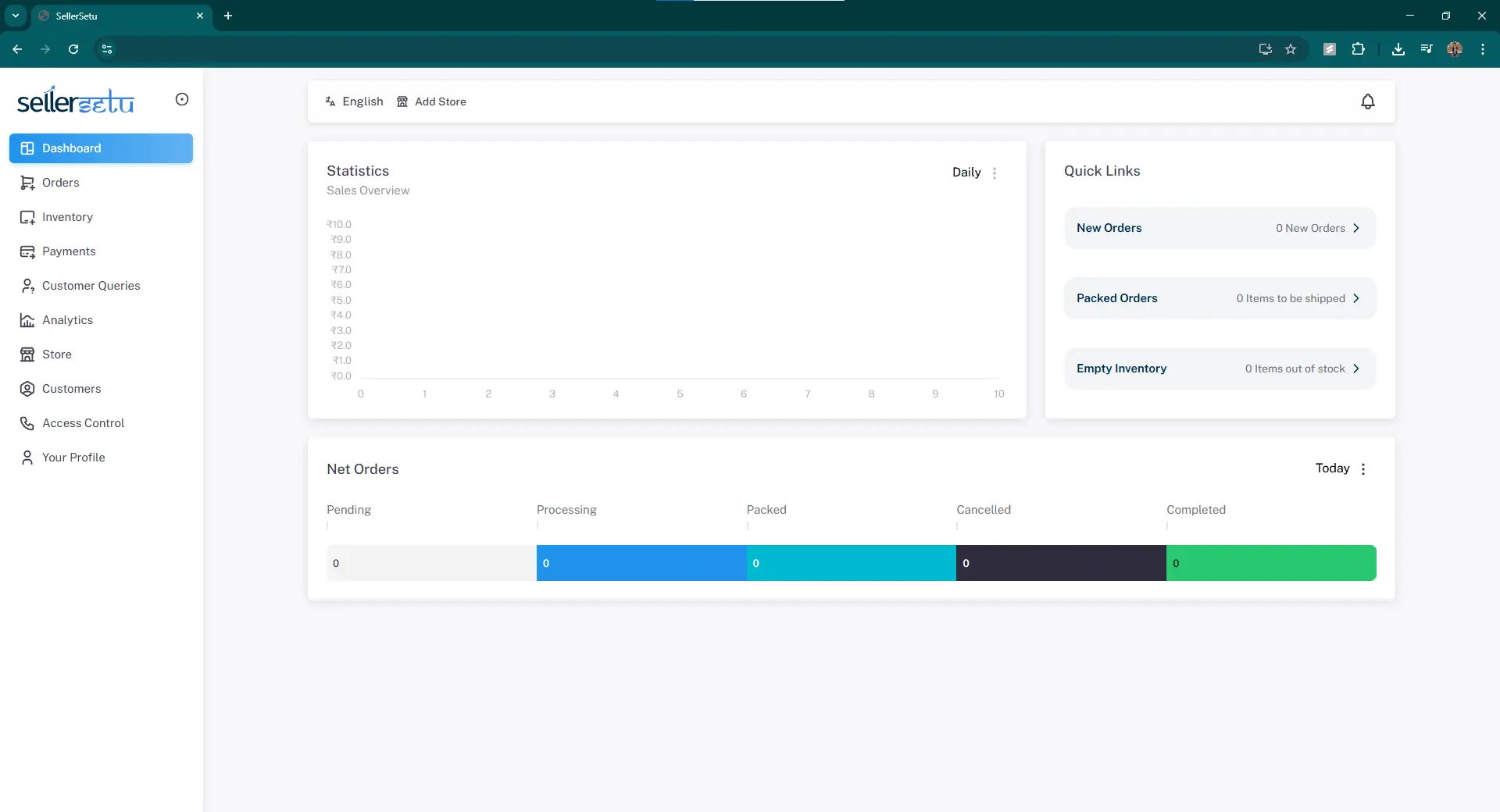
Task: Collapse the sidebar using the arrow icon
Action: [182, 99]
